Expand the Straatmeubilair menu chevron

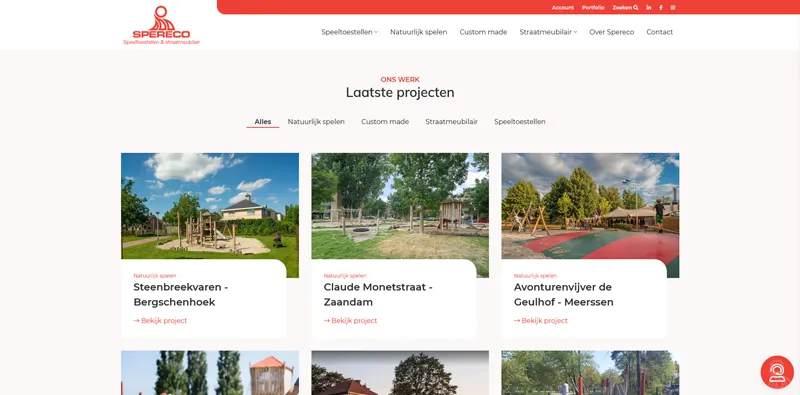pos(575,32)
